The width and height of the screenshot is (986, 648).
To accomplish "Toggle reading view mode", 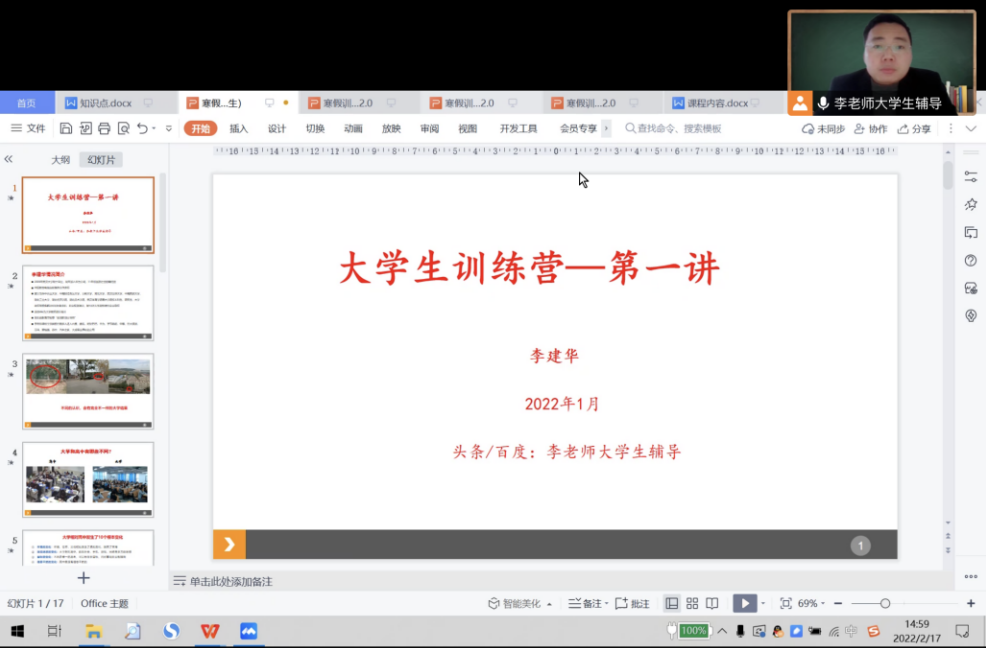I will [x=712, y=603].
